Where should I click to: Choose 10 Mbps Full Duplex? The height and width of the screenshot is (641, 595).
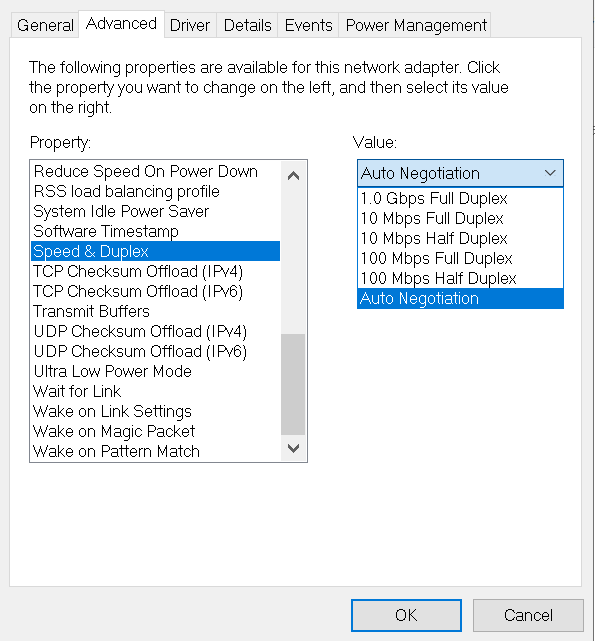[460, 218]
